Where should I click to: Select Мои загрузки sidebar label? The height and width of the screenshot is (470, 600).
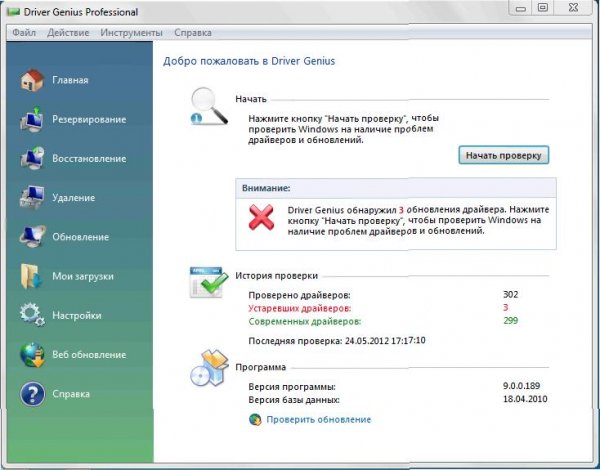point(83,276)
